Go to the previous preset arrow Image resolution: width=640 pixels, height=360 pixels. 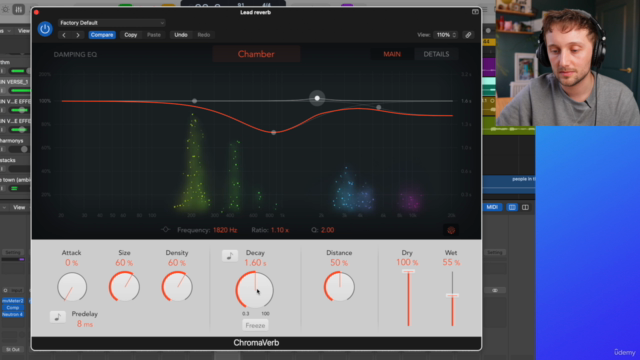64,35
